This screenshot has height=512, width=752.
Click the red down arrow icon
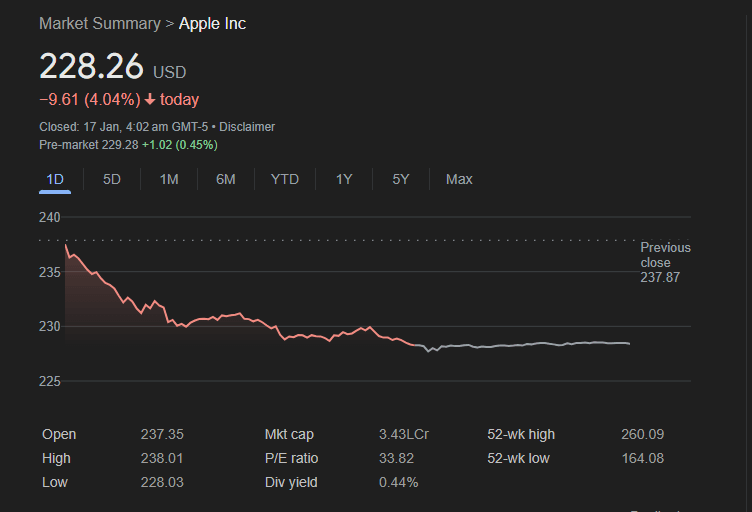[x=150, y=99]
